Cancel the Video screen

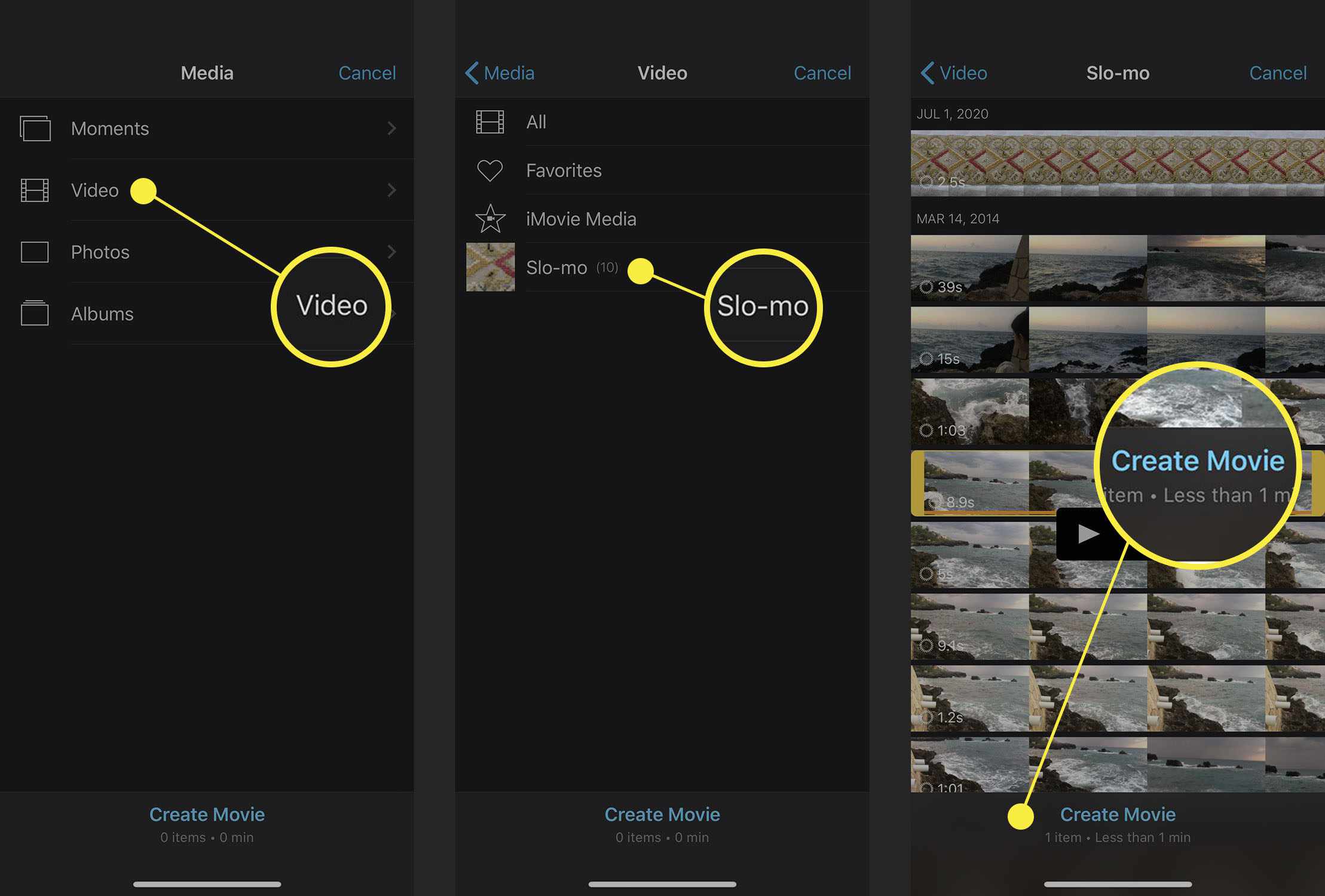pos(822,73)
